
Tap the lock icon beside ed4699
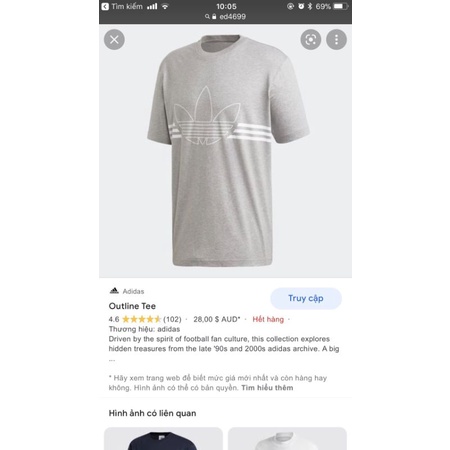click(x=214, y=16)
